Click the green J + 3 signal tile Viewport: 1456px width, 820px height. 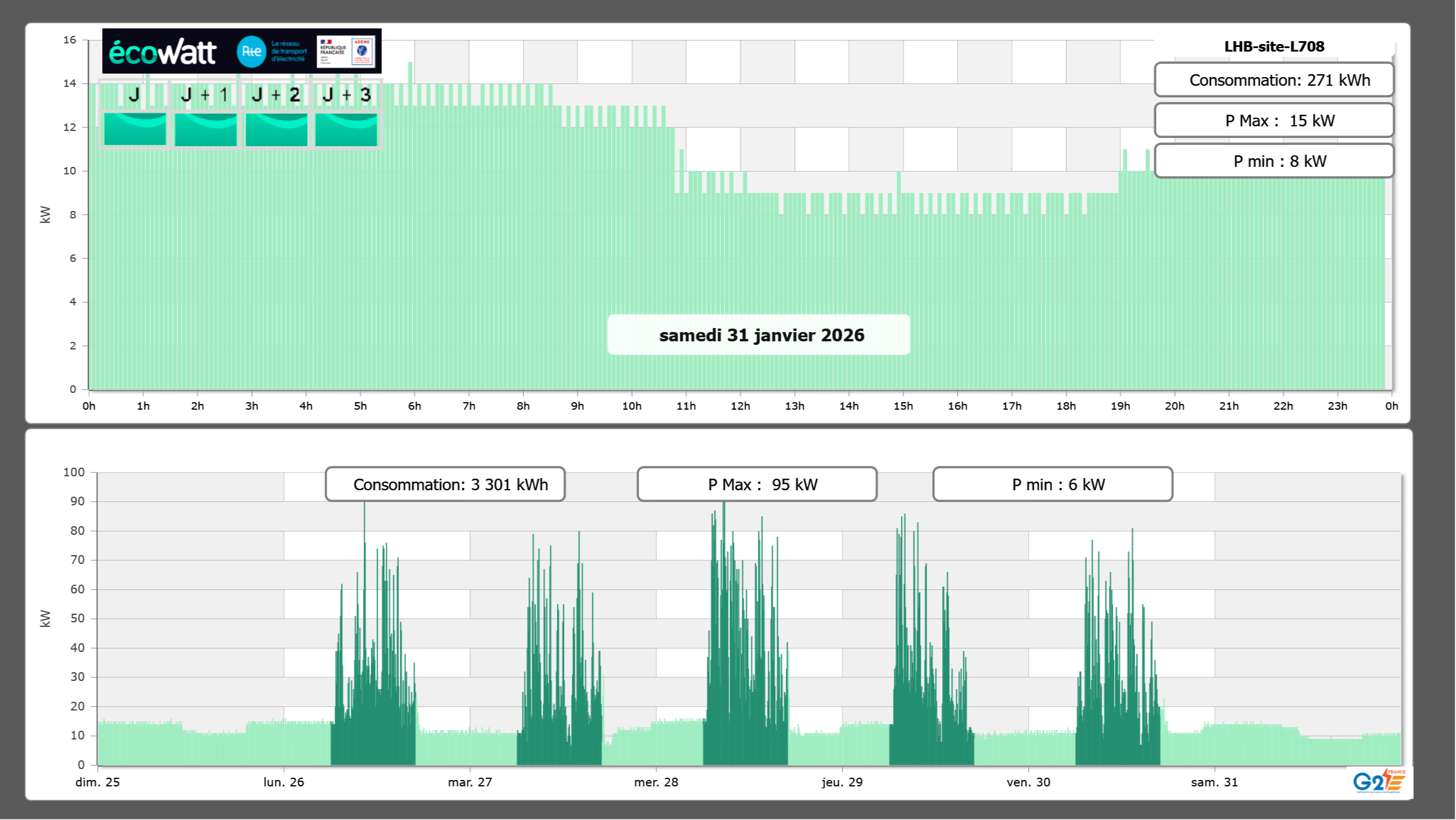346,129
